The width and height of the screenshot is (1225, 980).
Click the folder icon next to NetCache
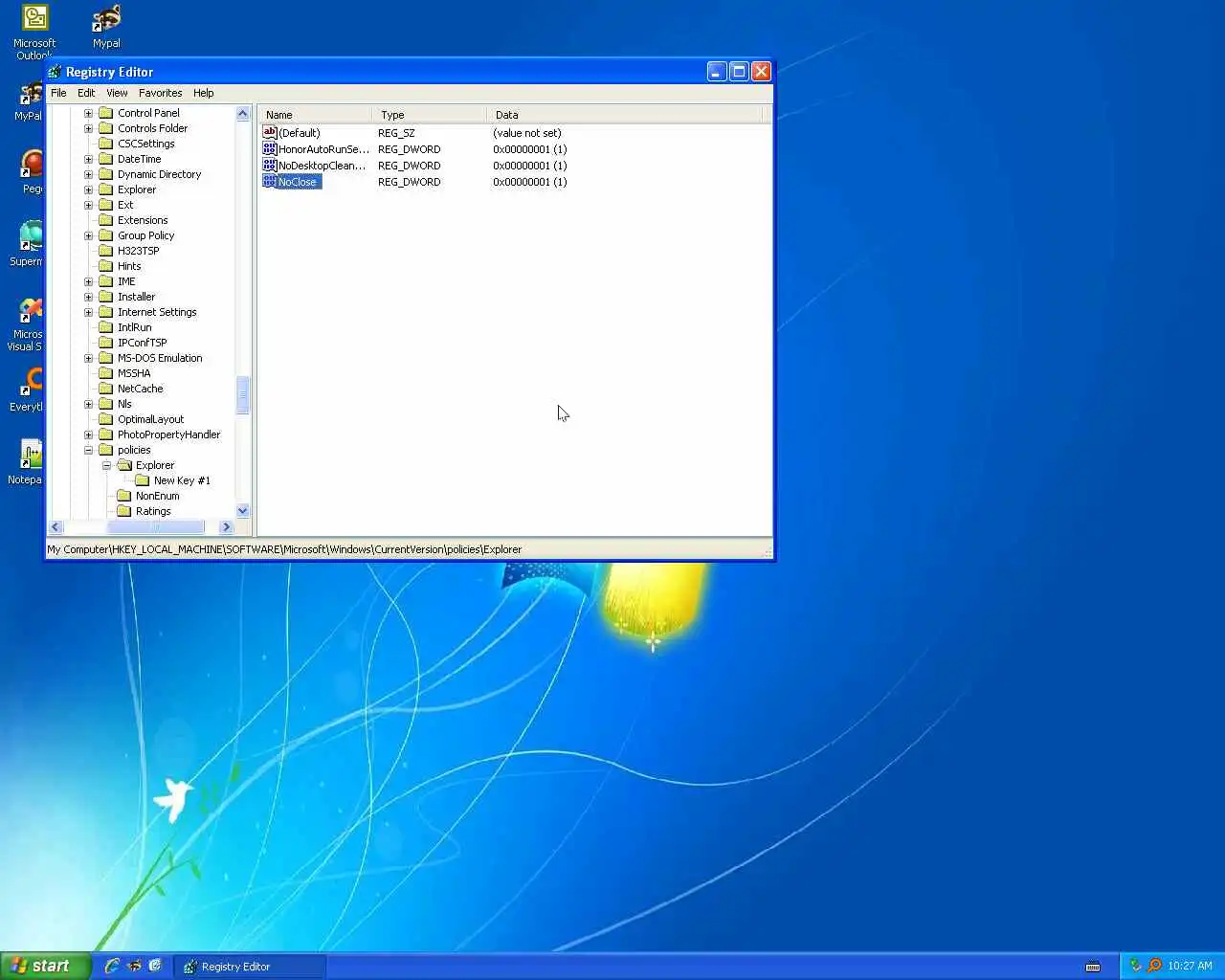coord(106,389)
